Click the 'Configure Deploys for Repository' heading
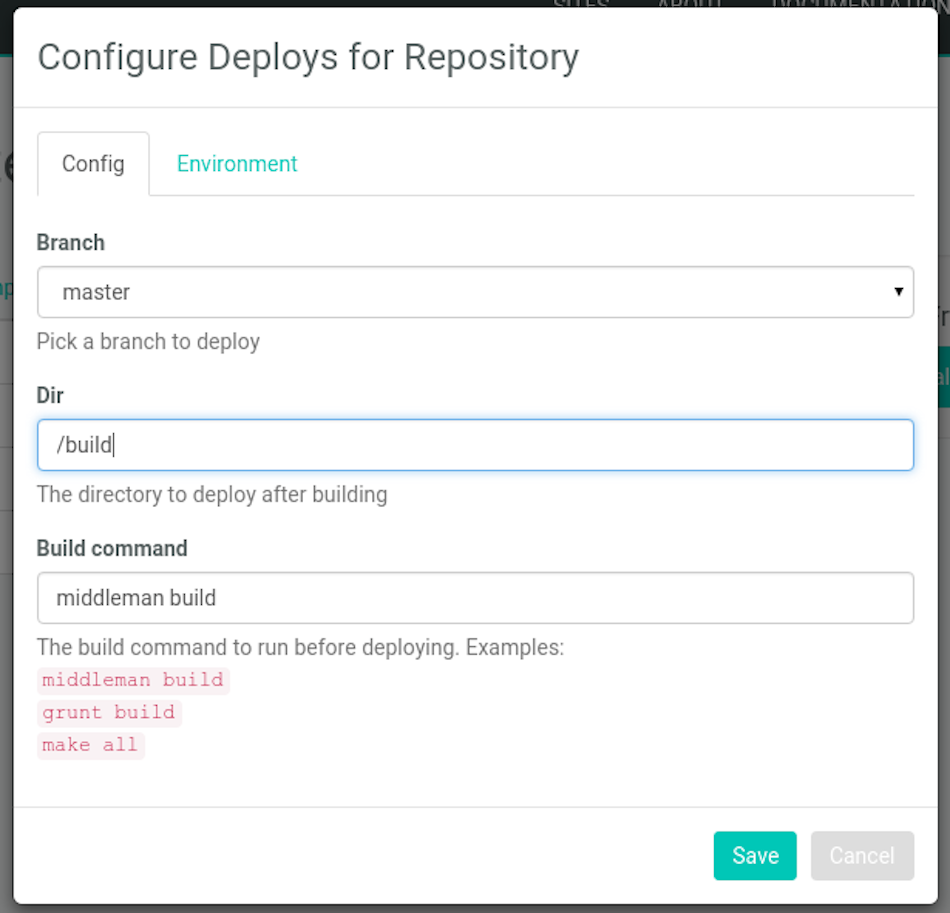950x913 pixels. [x=308, y=58]
